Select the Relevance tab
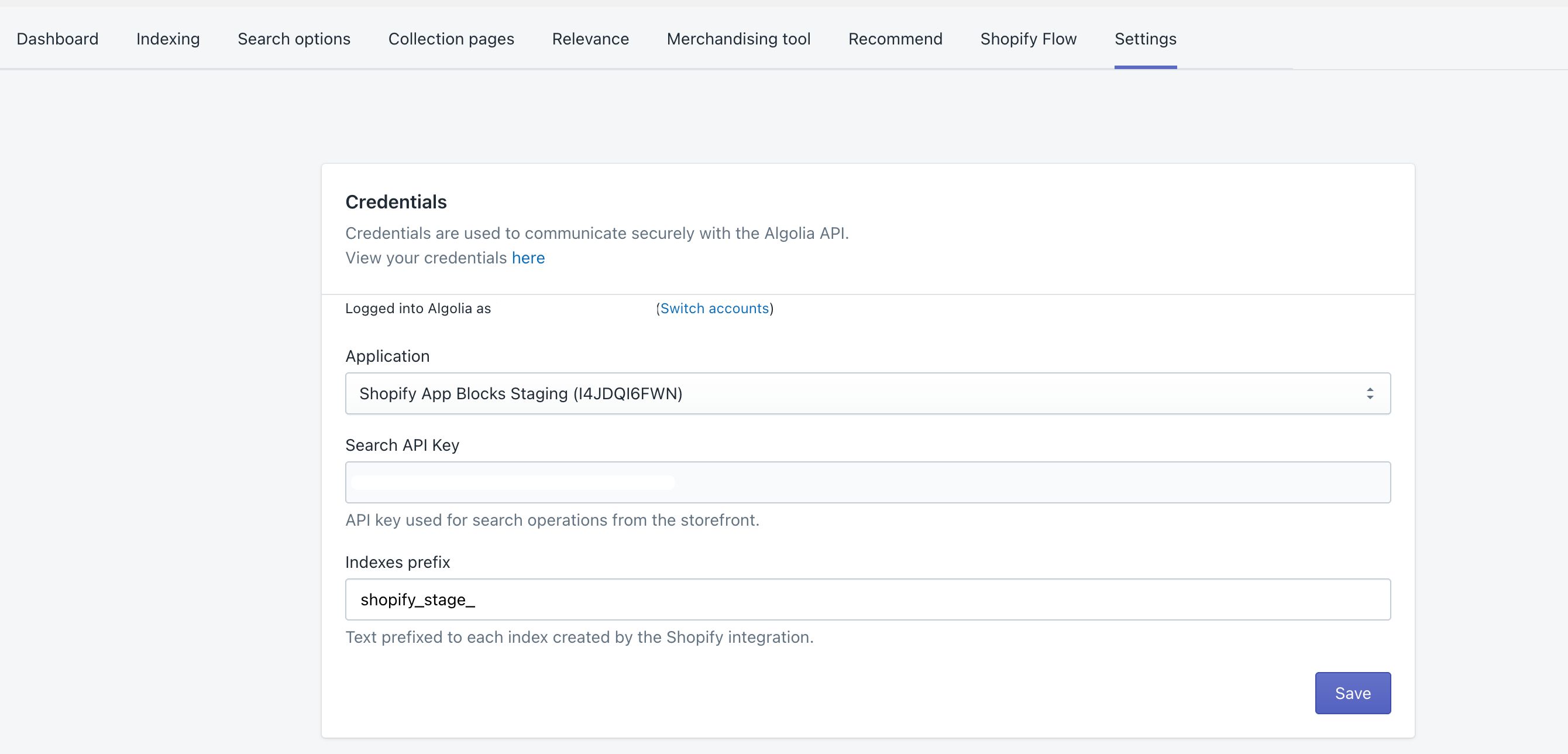Viewport: 1568px width, 754px height. click(x=590, y=39)
